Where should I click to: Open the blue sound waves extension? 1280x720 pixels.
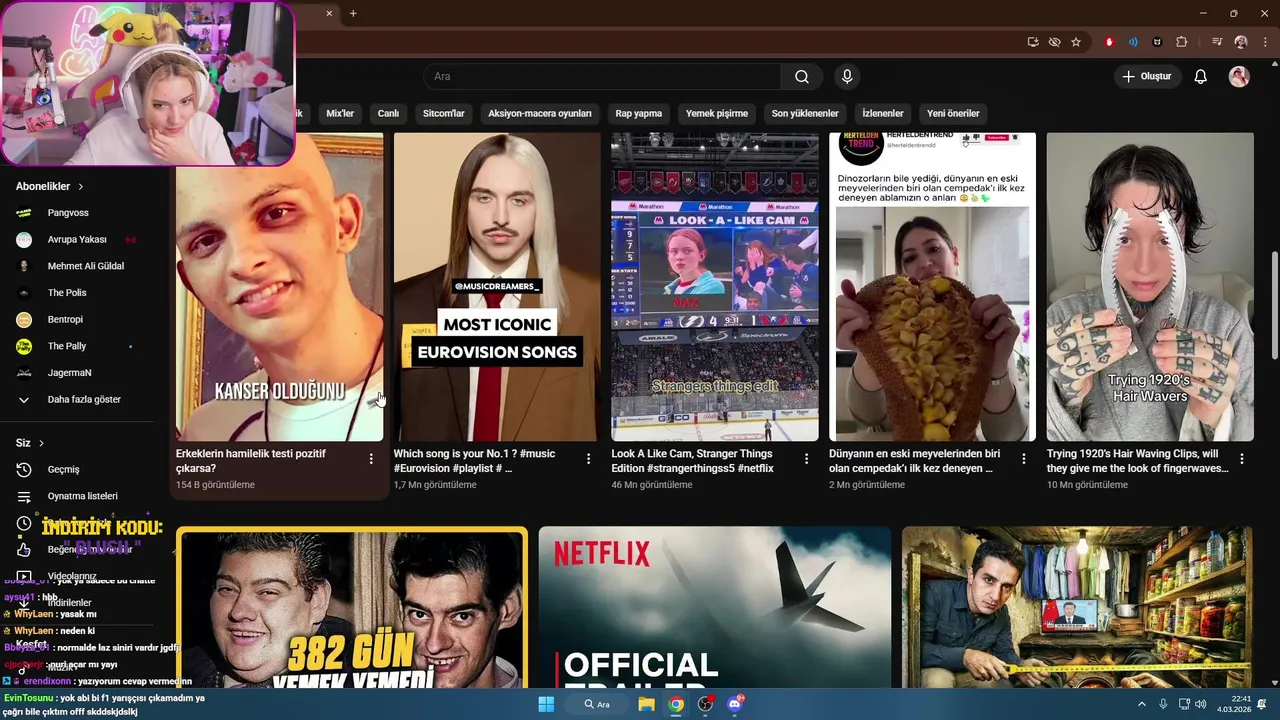coord(1133,42)
